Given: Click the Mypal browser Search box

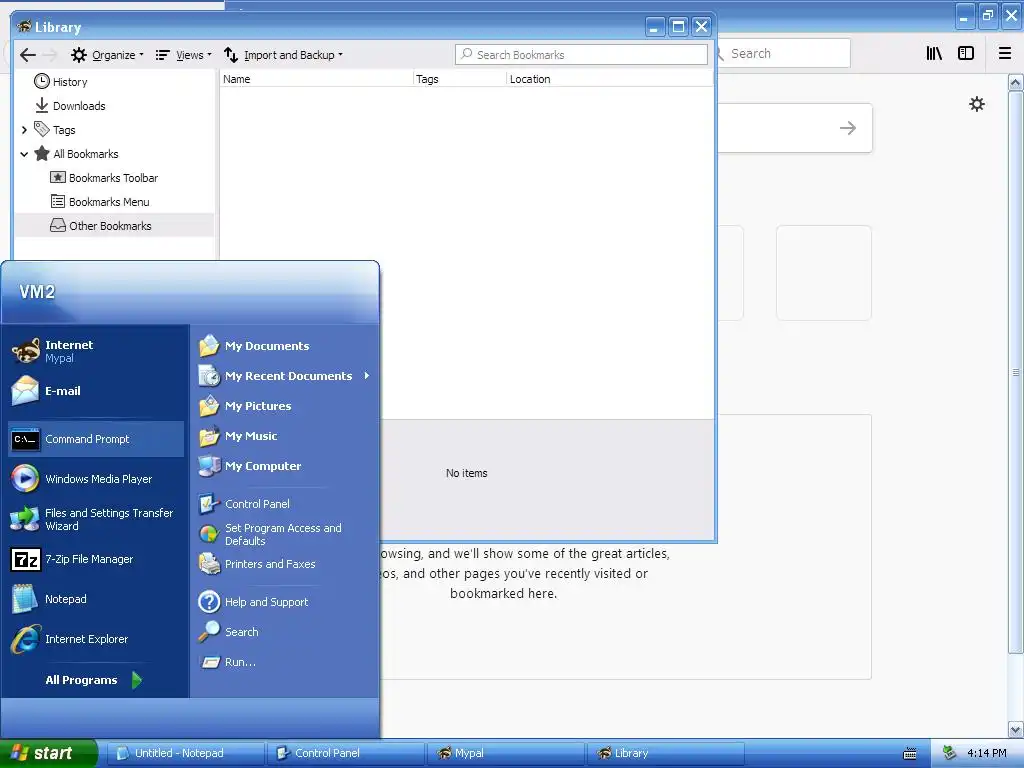Looking at the screenshot, I should (784, 54).
